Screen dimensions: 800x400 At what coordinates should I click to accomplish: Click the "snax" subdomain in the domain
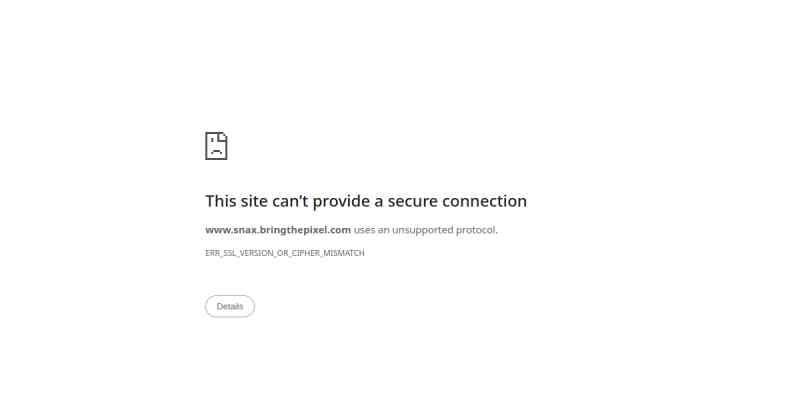(x=244, y=230)
